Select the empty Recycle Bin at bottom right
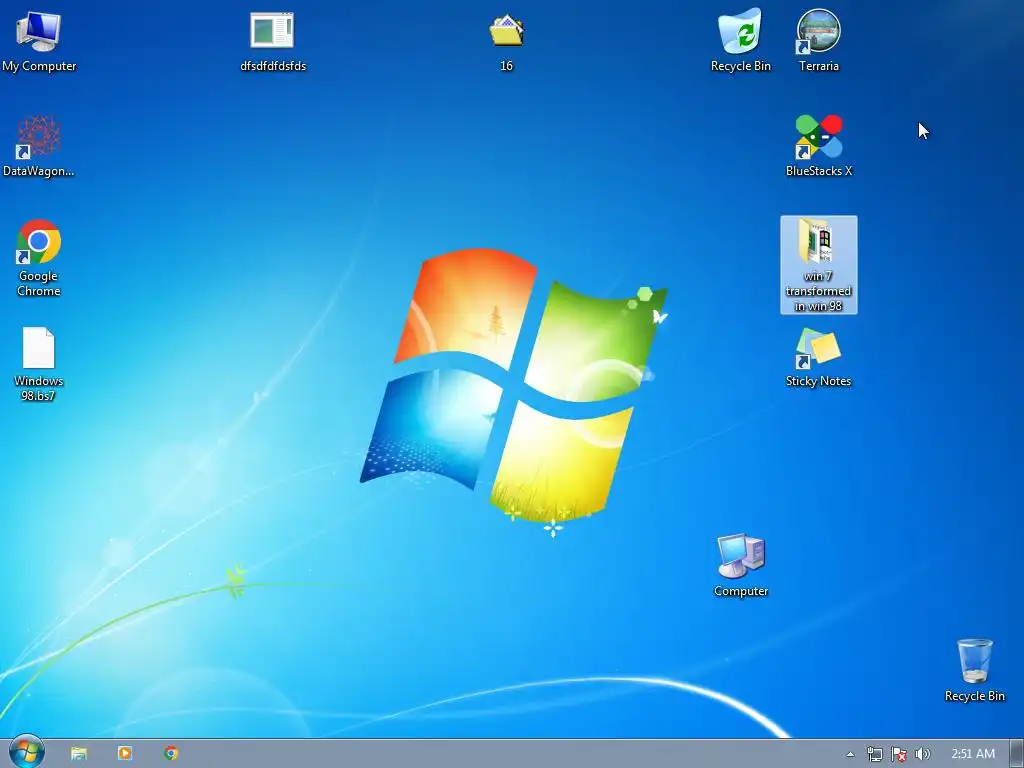 974,671
